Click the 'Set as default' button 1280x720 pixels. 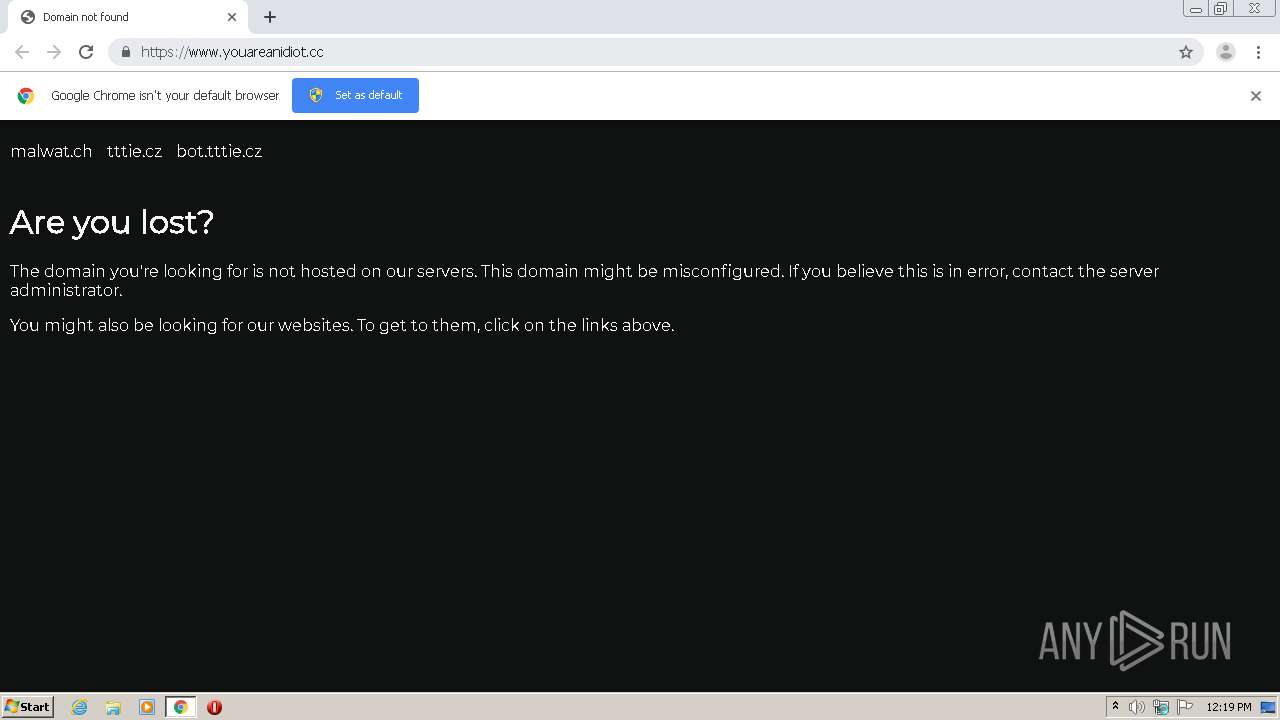(x=355, y=95)
